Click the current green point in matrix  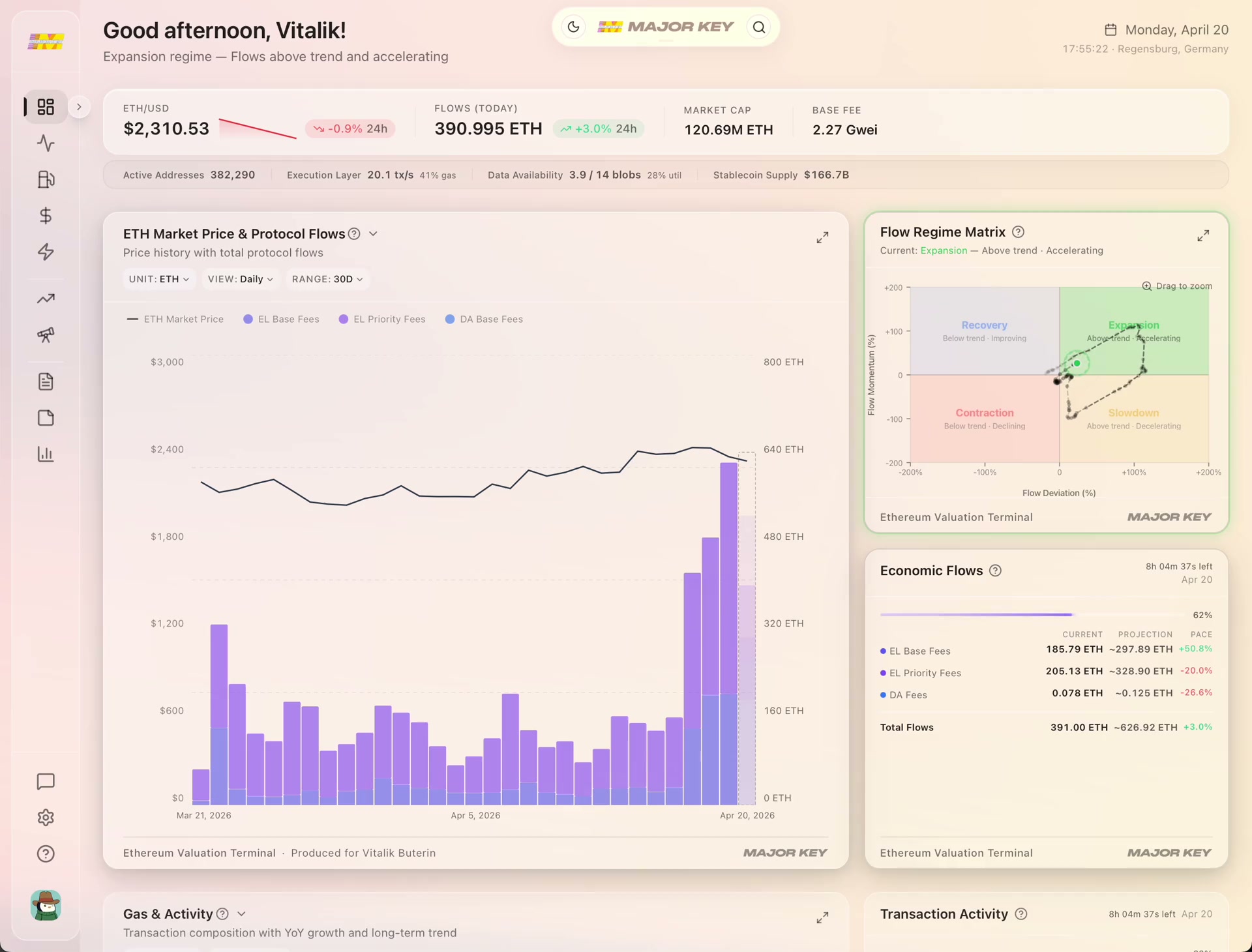1077,363
